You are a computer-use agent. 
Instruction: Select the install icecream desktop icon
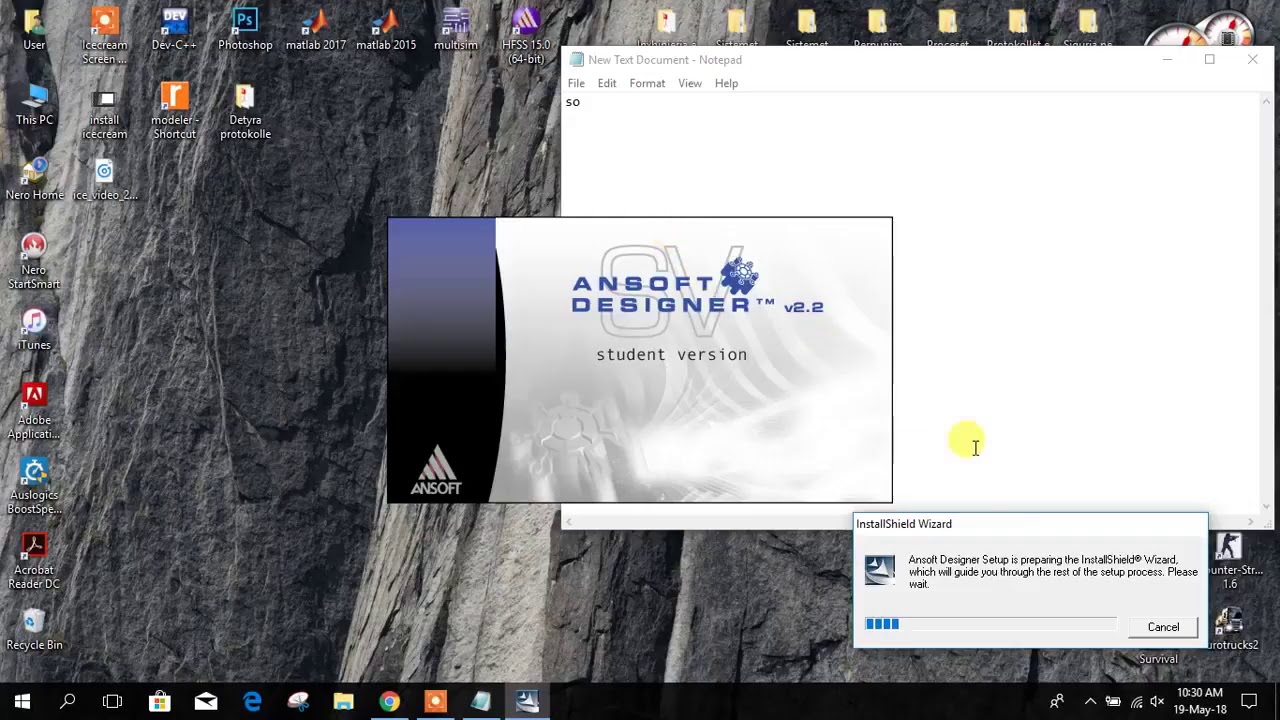coord(104,112)
